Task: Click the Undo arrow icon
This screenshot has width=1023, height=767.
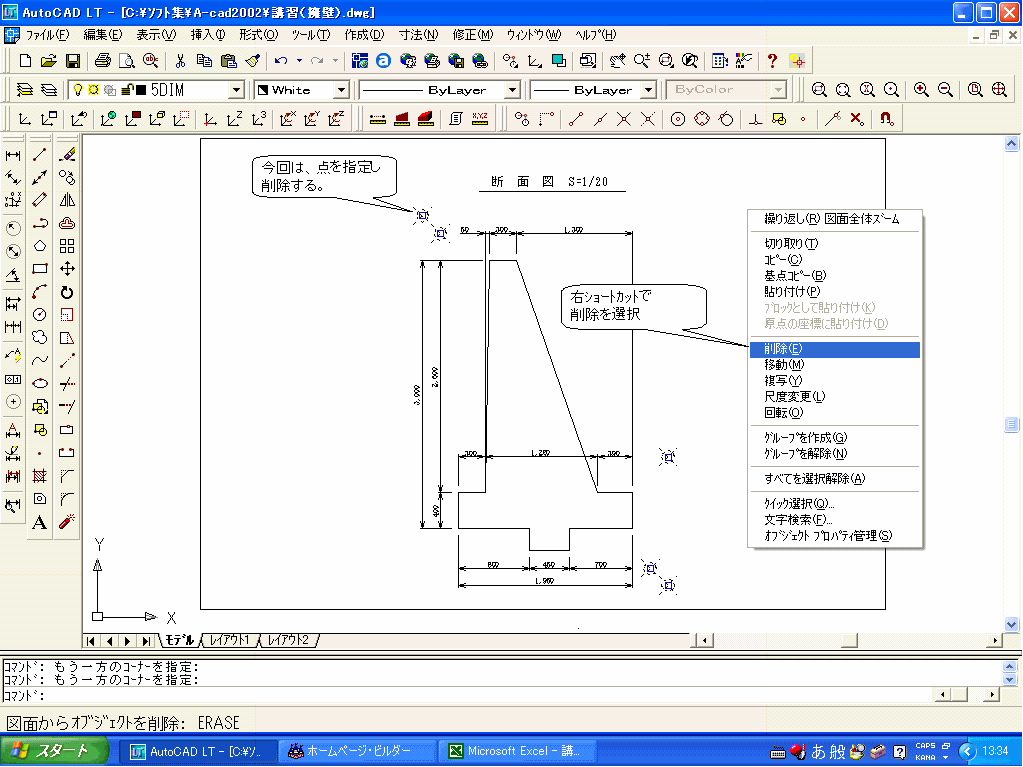Action: (x=281, y=61)
